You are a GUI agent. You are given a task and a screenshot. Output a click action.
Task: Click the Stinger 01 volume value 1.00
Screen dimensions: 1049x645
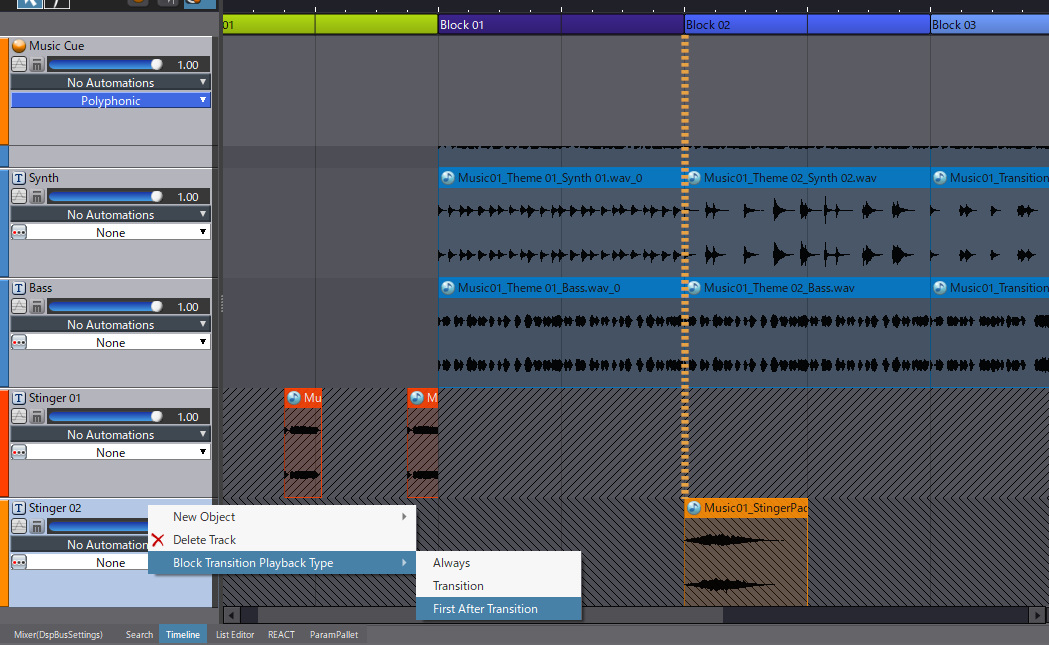click(x=188, y=417)
